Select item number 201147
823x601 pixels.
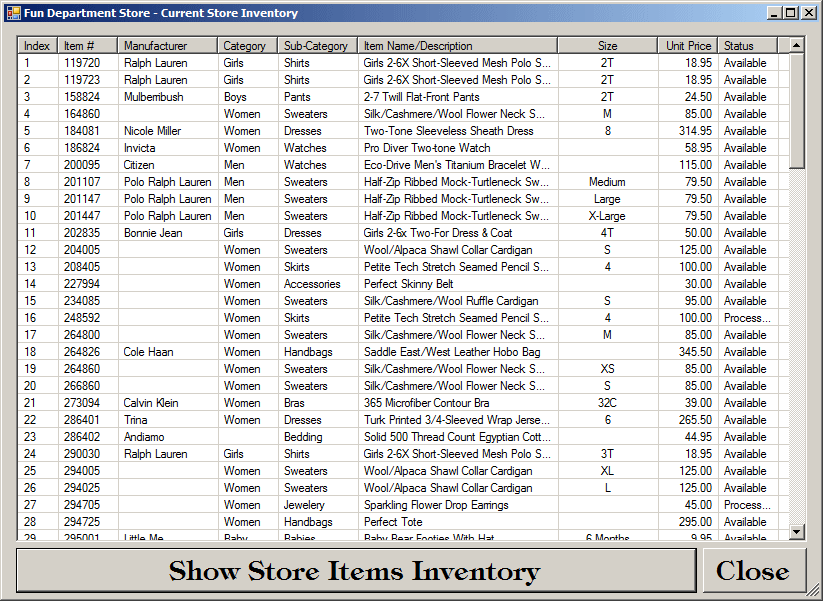(x=82, y=199)
